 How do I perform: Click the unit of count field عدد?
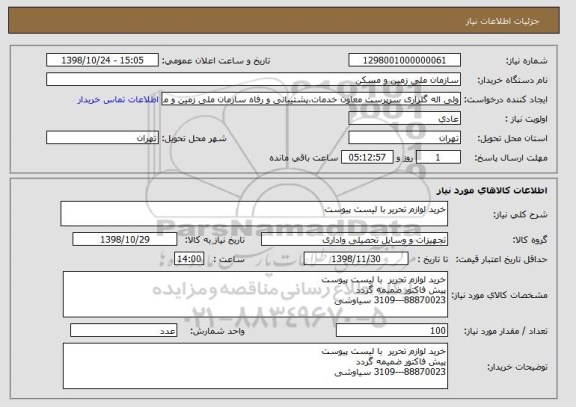pos(123,331)
